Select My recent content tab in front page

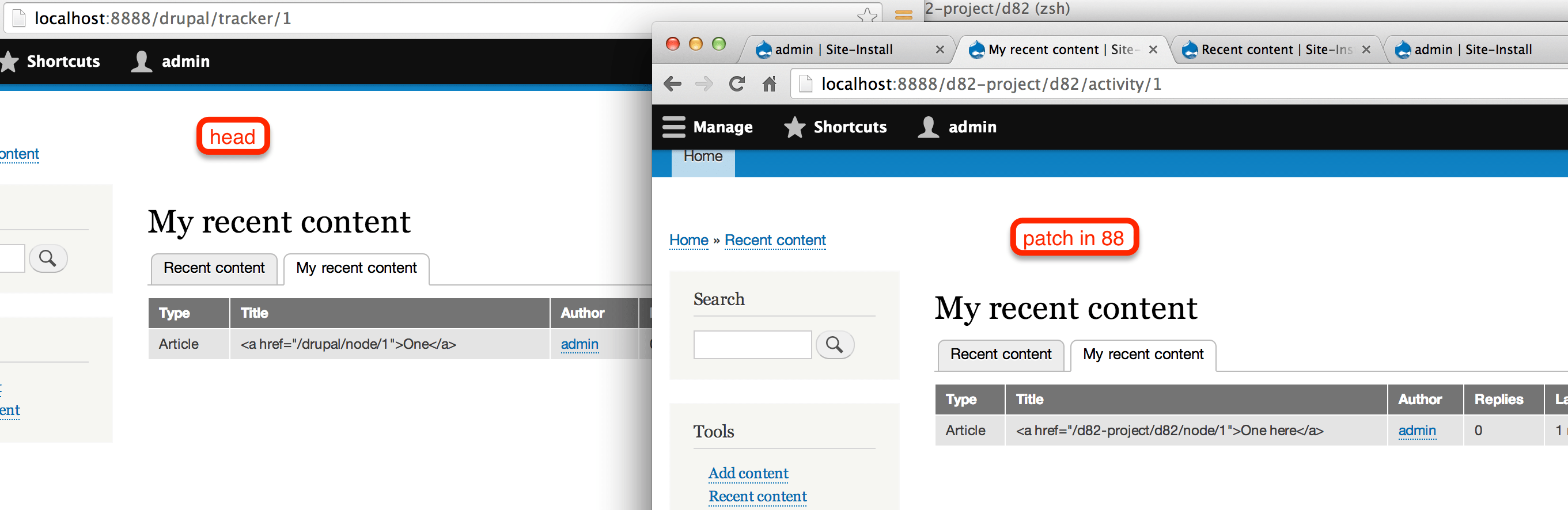pyautogui.click(x=1143, y=355)
